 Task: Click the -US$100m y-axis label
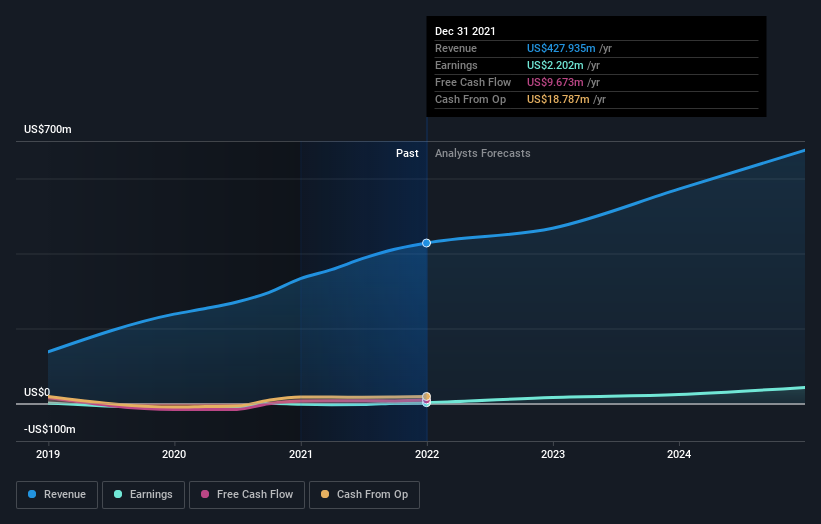[50, 429]
